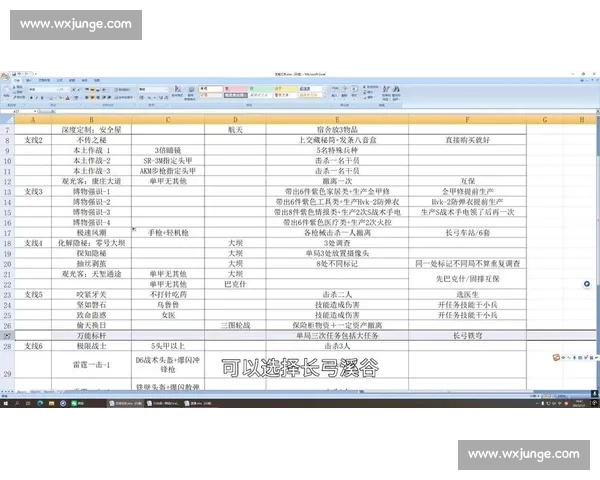Screen dimensions: 600x480
Task: Expand the Name Box dropdown arrow
Action: click(35, 111)
